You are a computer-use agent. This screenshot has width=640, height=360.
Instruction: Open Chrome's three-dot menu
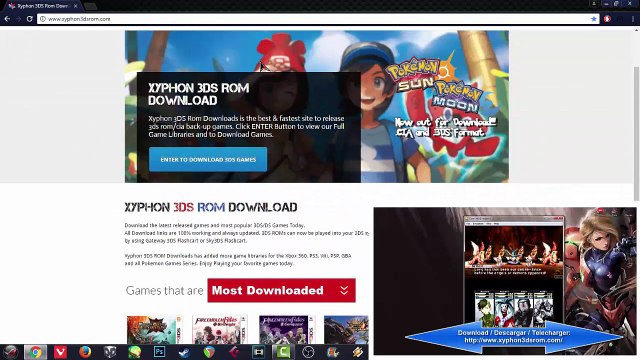coord(633,19)
